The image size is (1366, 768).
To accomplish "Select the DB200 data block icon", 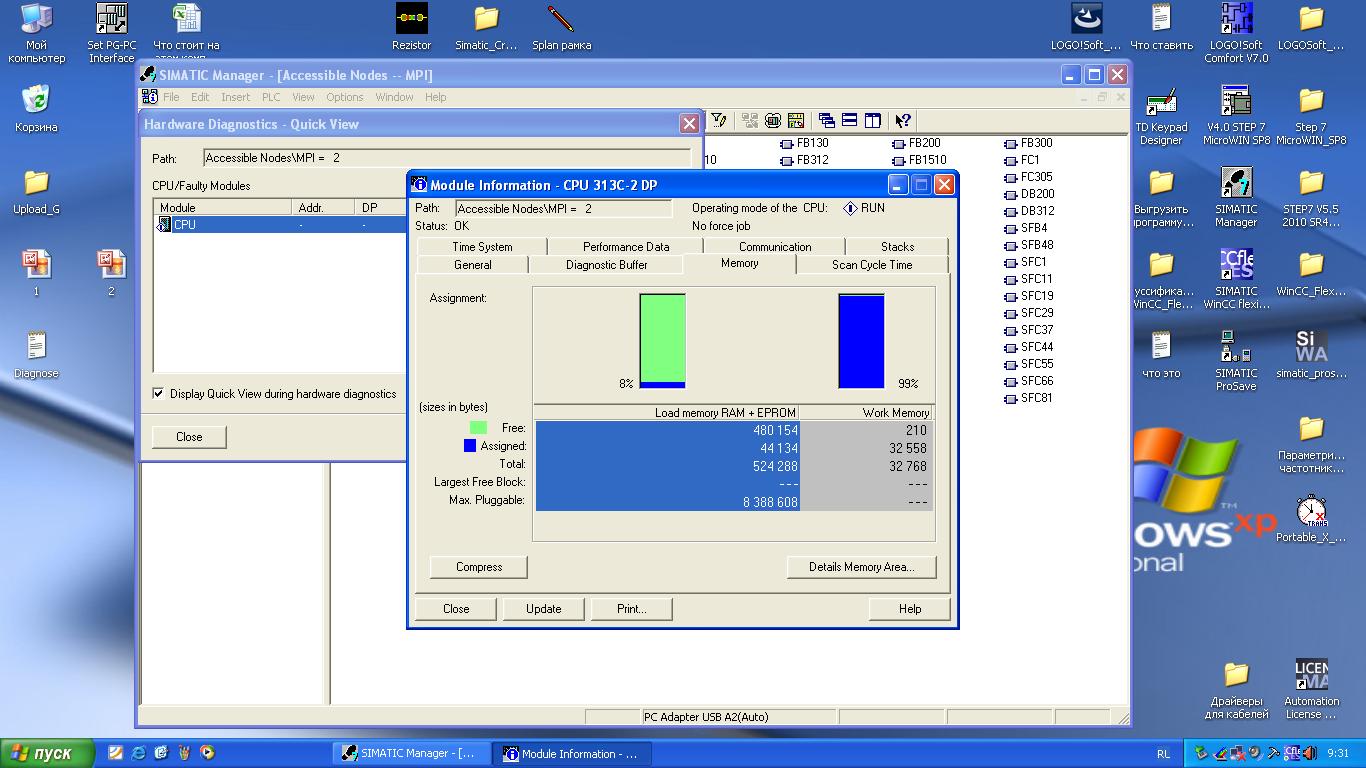I will point(1011,194).
